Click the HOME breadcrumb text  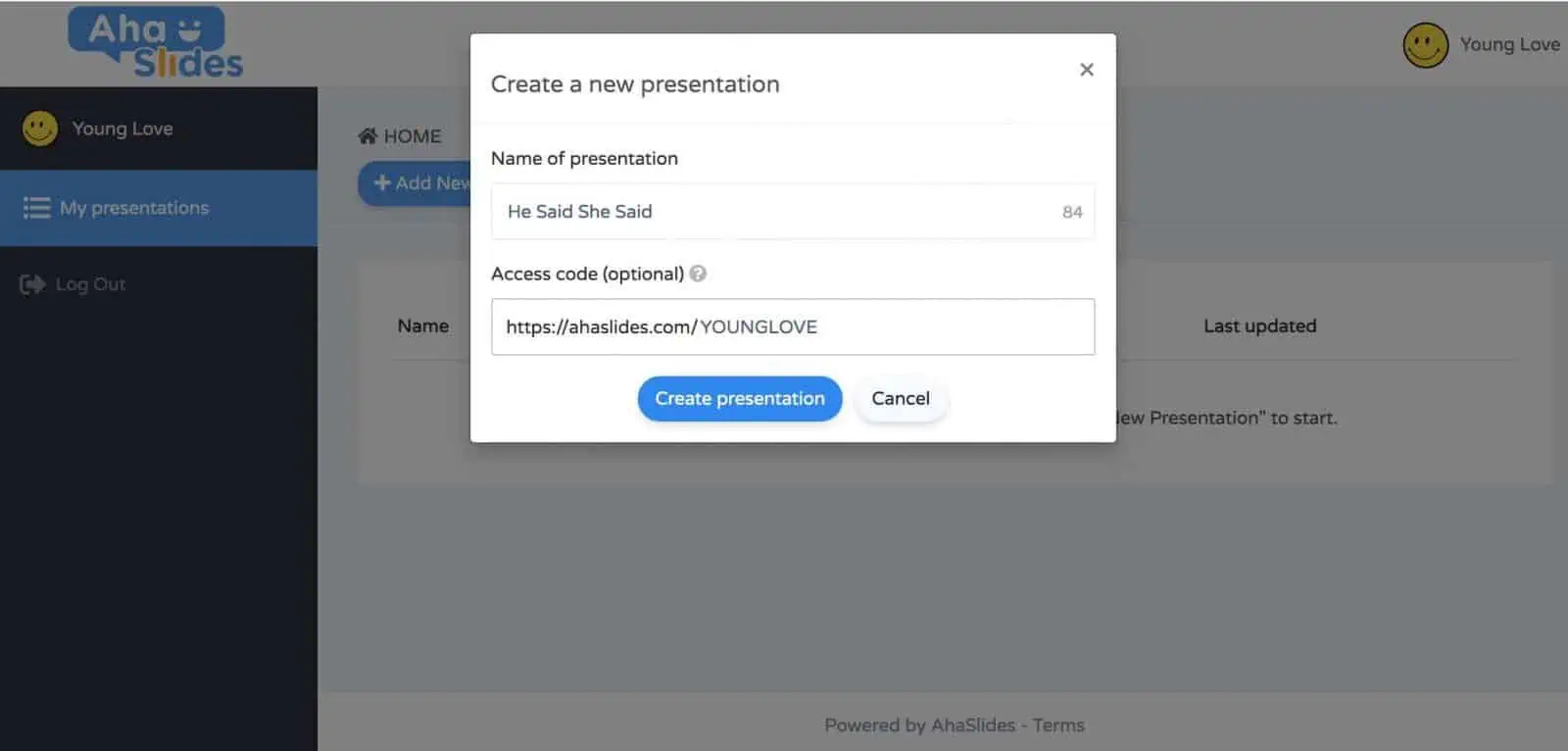pyautogui.click(x=413, y=136)
